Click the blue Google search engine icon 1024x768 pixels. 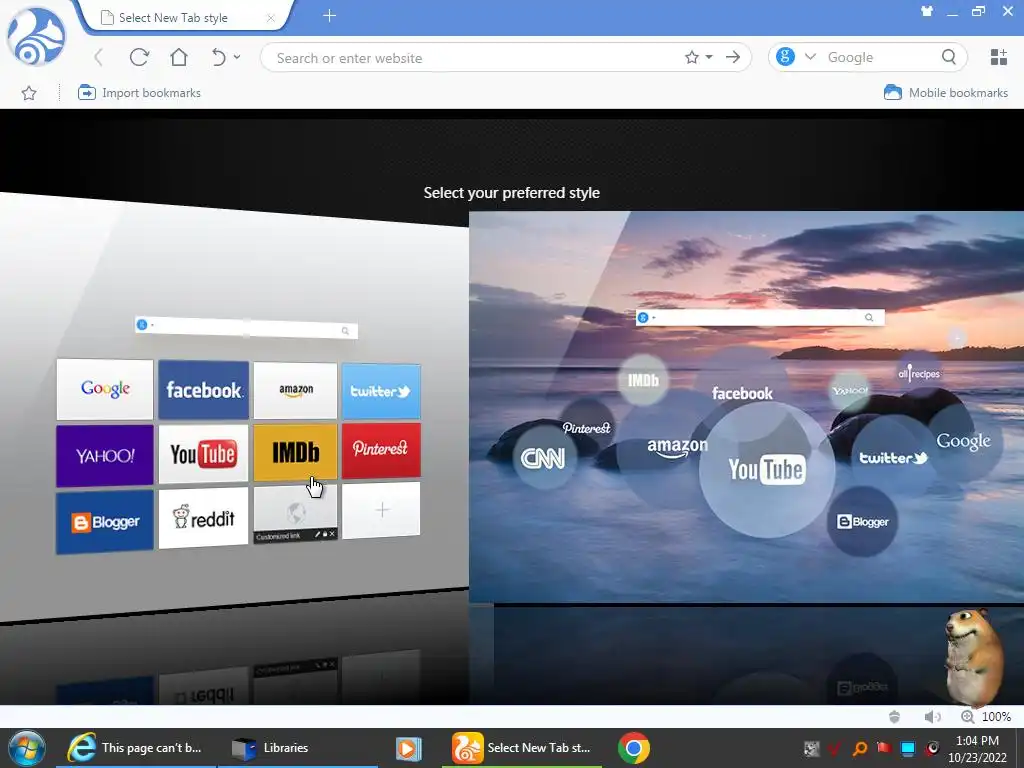[785, 57]
